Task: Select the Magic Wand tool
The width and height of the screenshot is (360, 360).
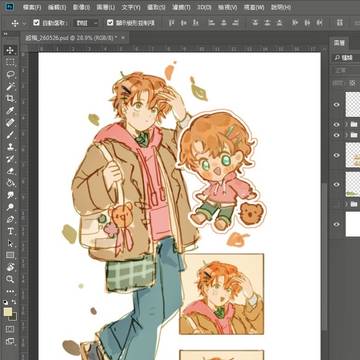Action: click(10, 86)
